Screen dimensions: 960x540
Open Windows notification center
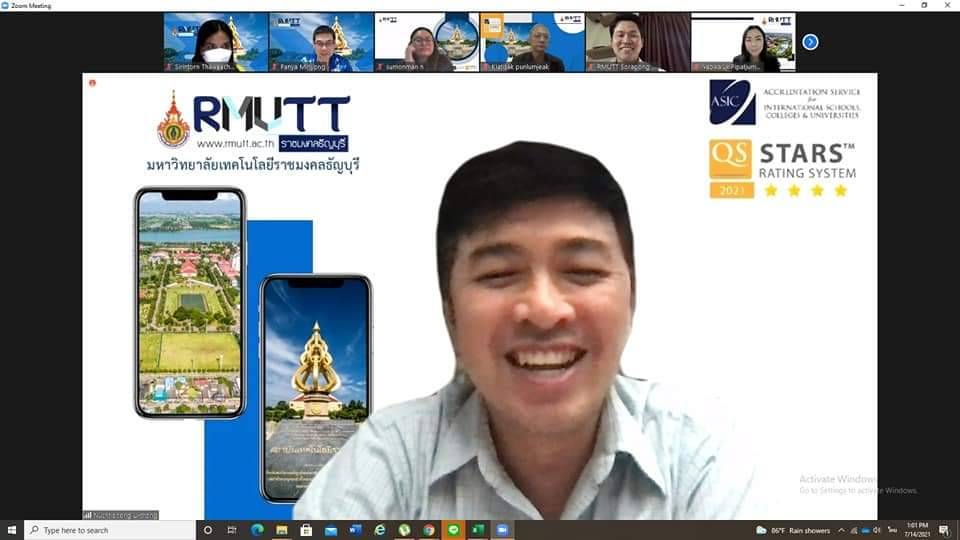945,531
